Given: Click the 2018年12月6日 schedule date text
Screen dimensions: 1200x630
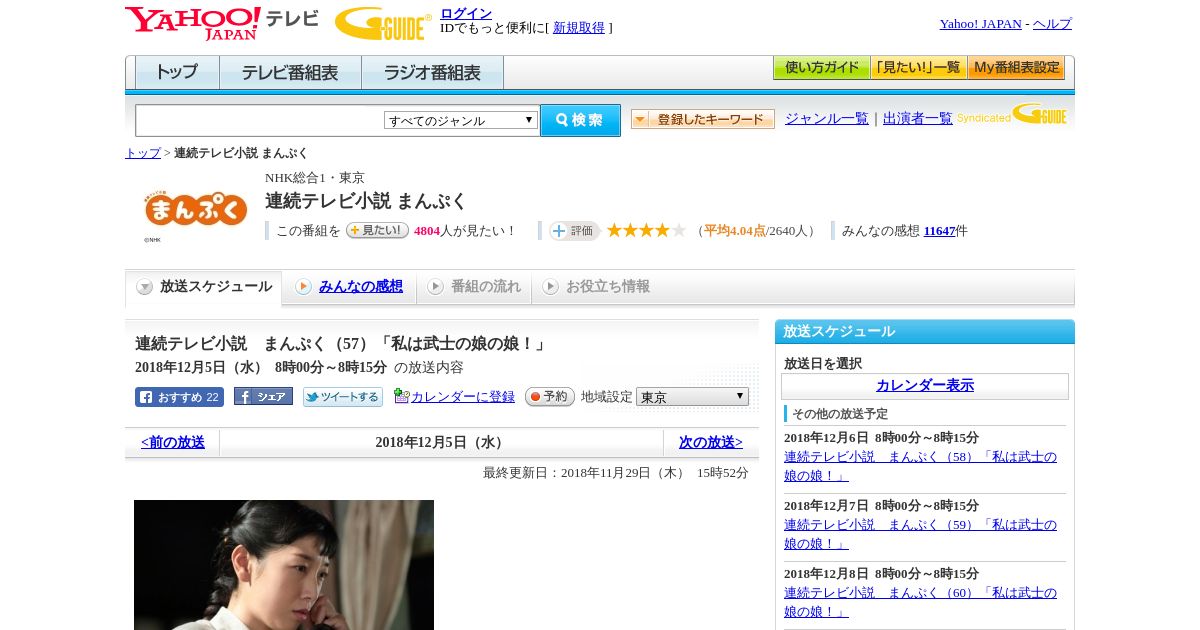Looking at the screenshot, I should pyautogui.click(x=881, y=438).
